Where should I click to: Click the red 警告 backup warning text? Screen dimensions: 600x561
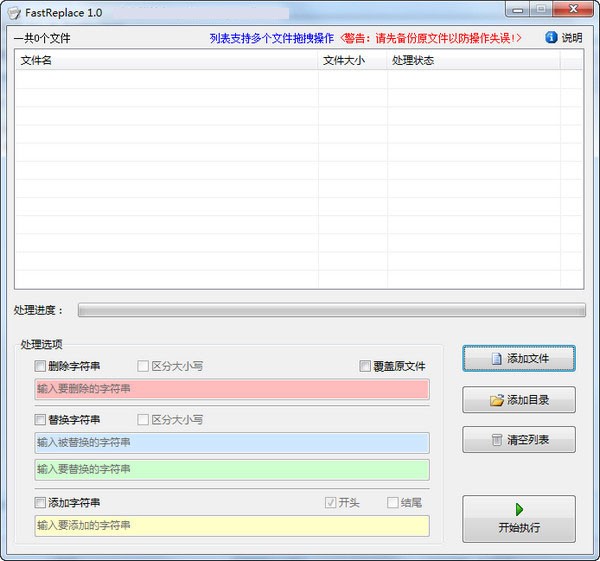[x=430, y=38]
